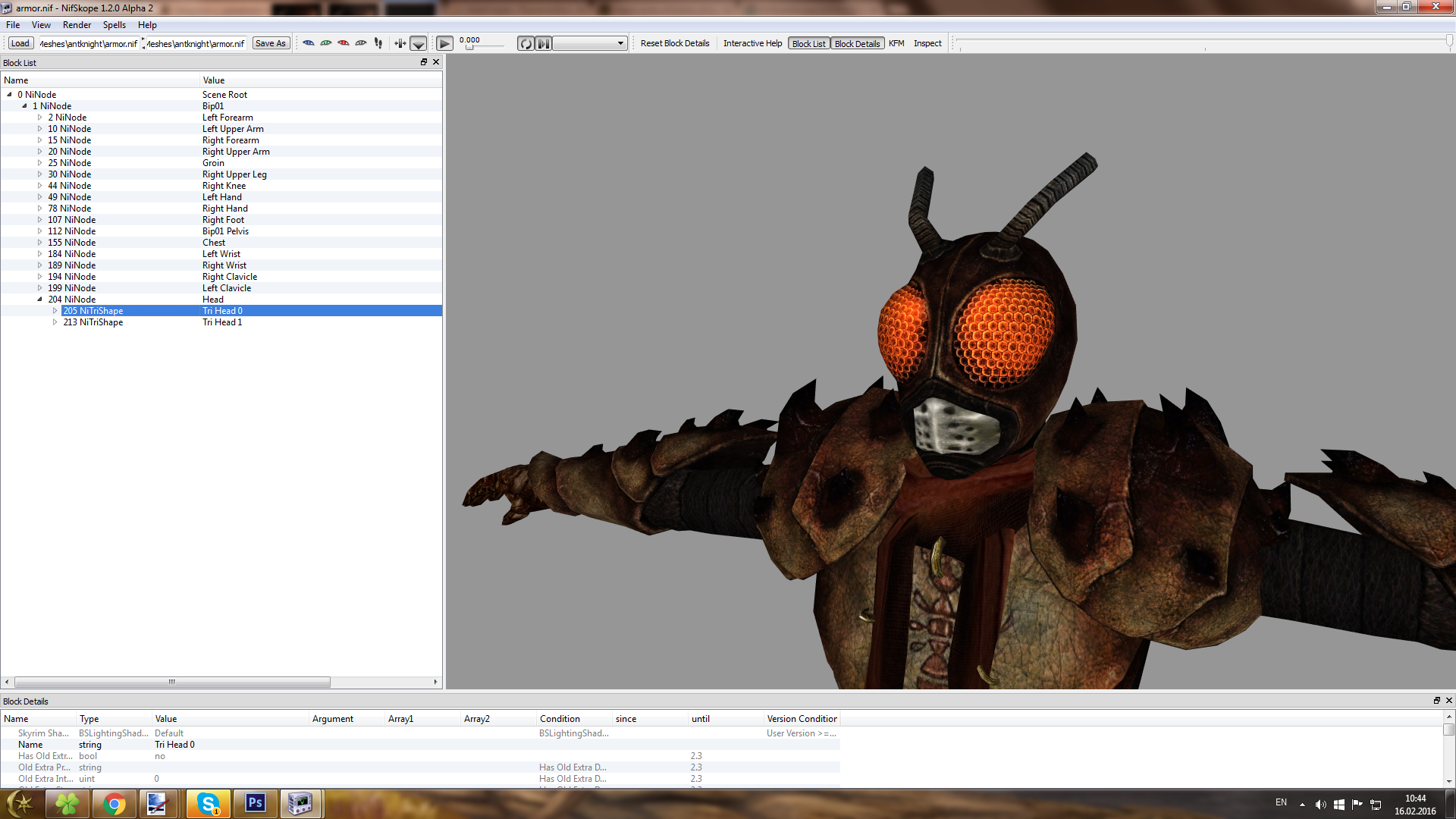
Task: Click the blue eye top view icon
Action: point(309,43)
